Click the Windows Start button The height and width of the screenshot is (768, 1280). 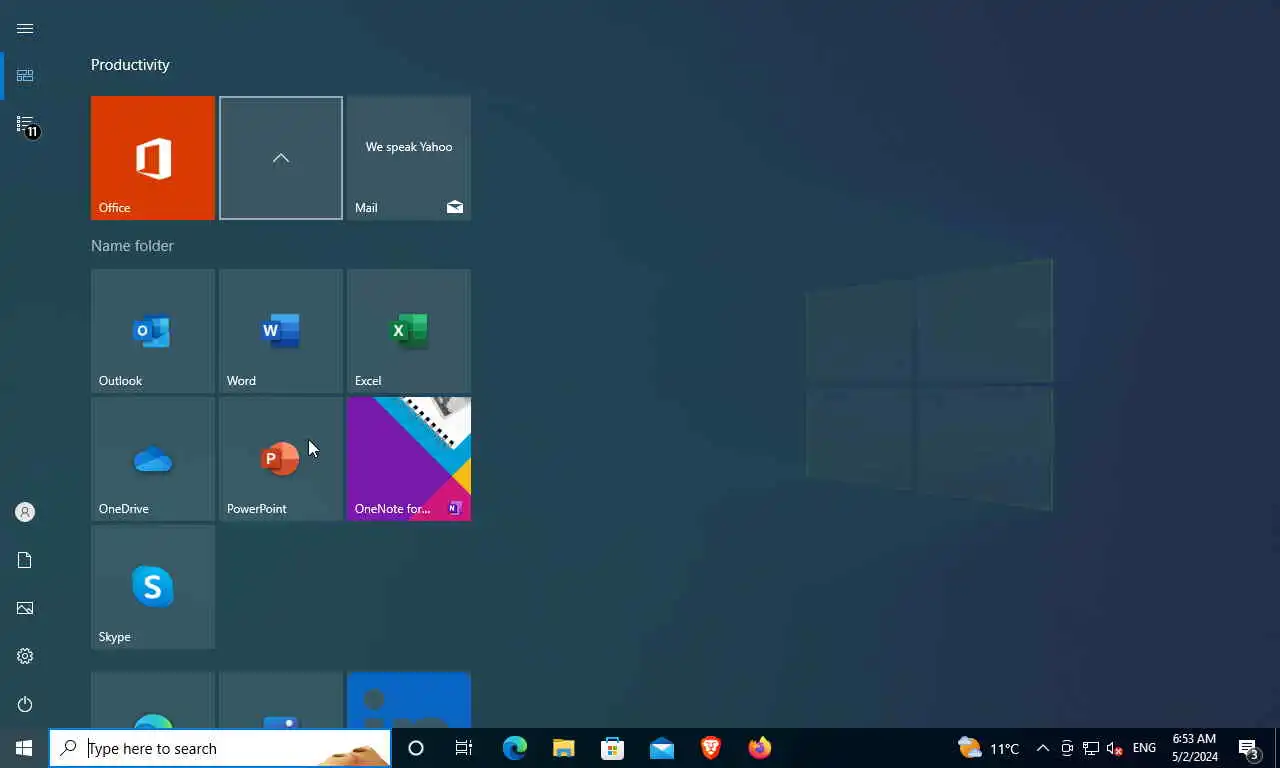point(24,748)
